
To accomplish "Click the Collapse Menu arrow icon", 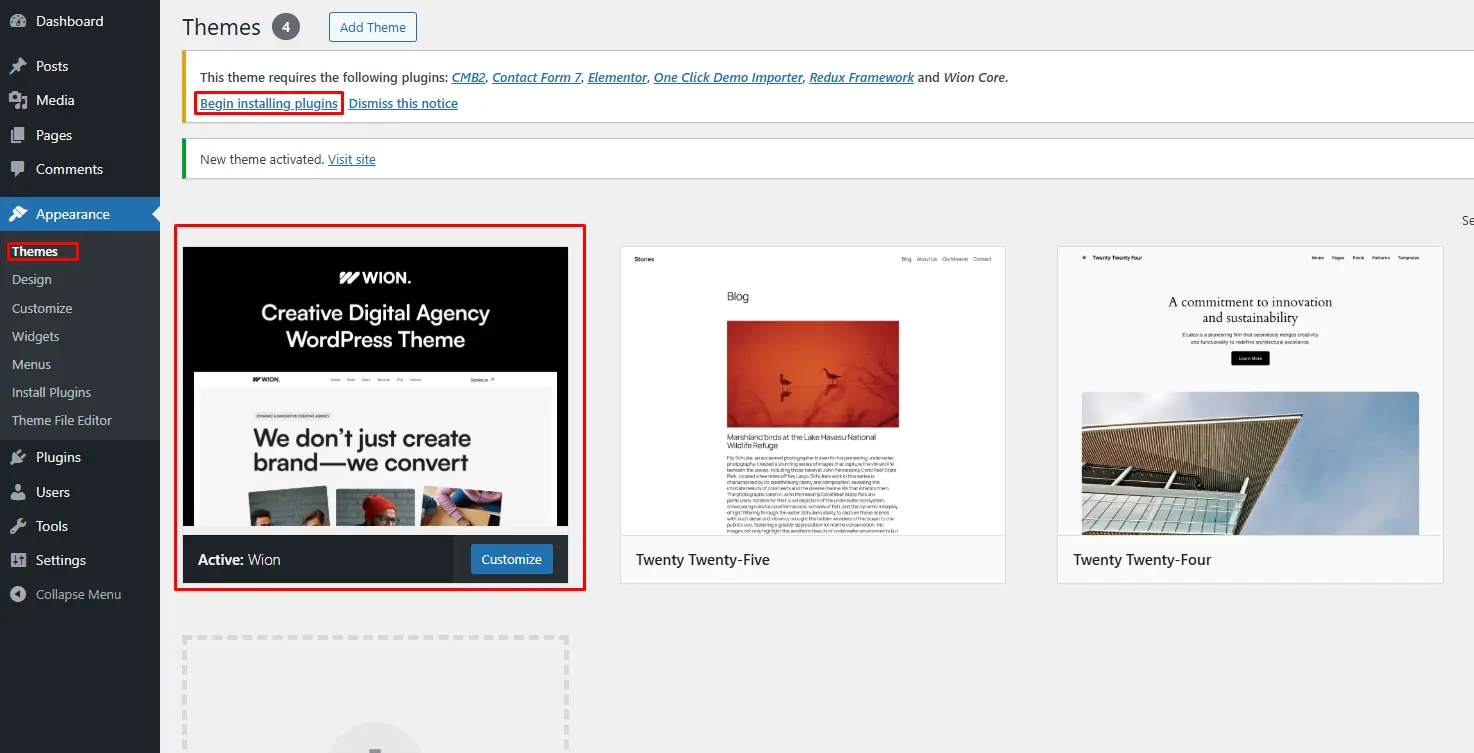I will [x=18, y=594].
